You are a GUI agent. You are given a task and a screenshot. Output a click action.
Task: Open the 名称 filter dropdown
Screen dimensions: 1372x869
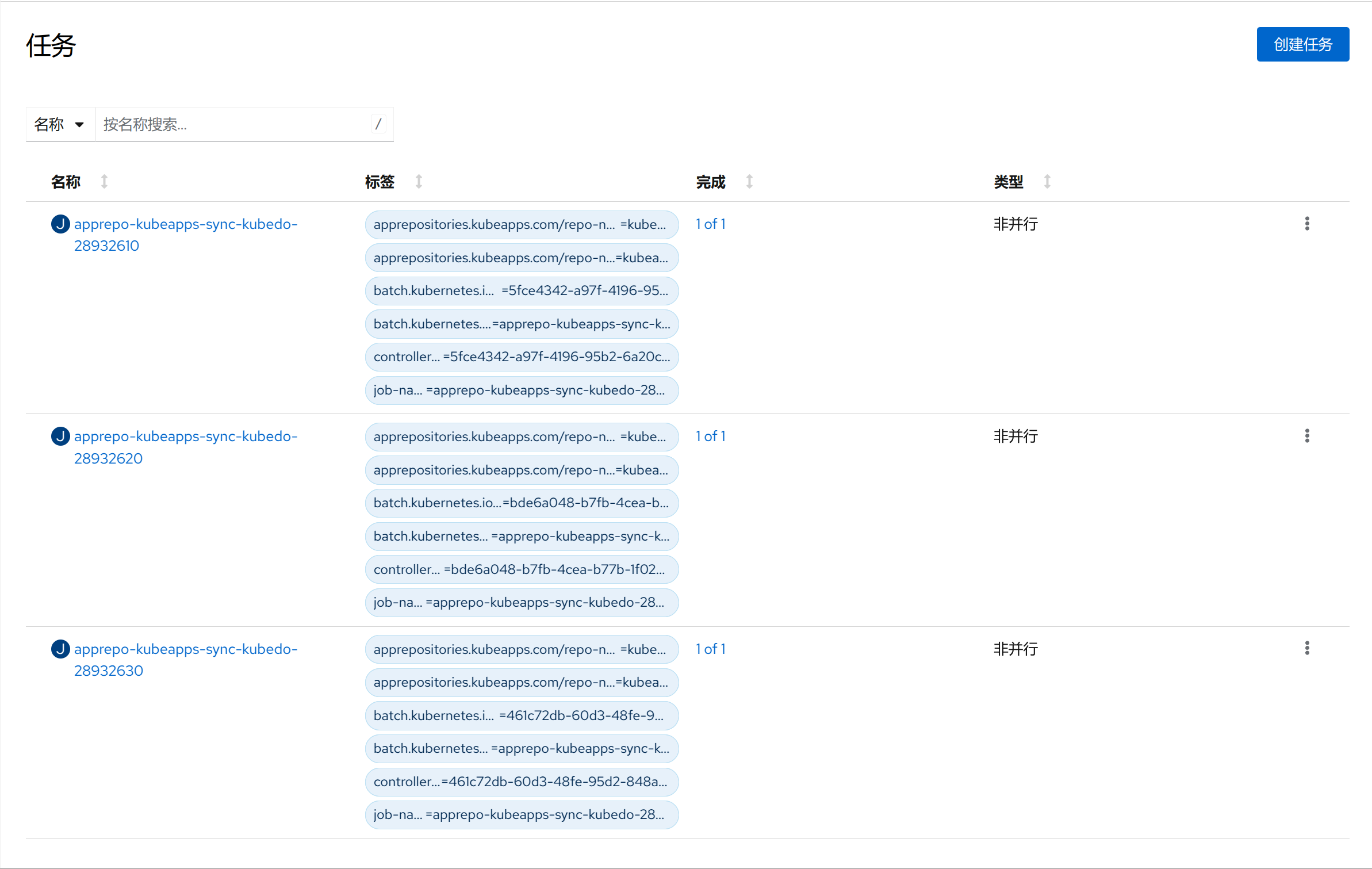(60, 124)
